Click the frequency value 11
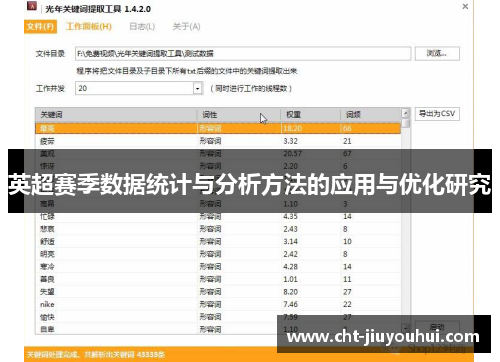Screen dimensions: 500x362 347,279
